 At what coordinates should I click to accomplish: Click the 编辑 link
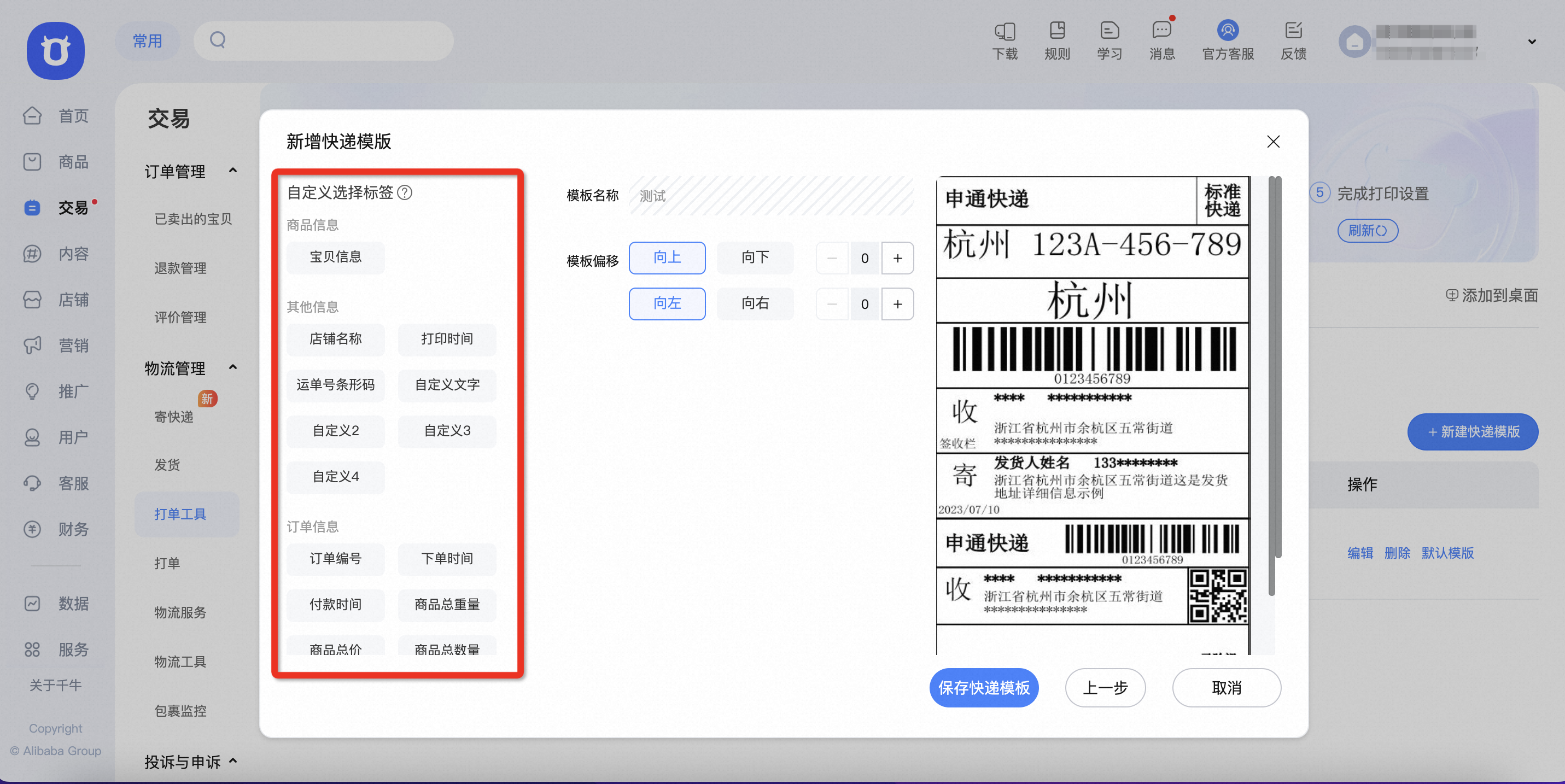(x=1360, y=553)
